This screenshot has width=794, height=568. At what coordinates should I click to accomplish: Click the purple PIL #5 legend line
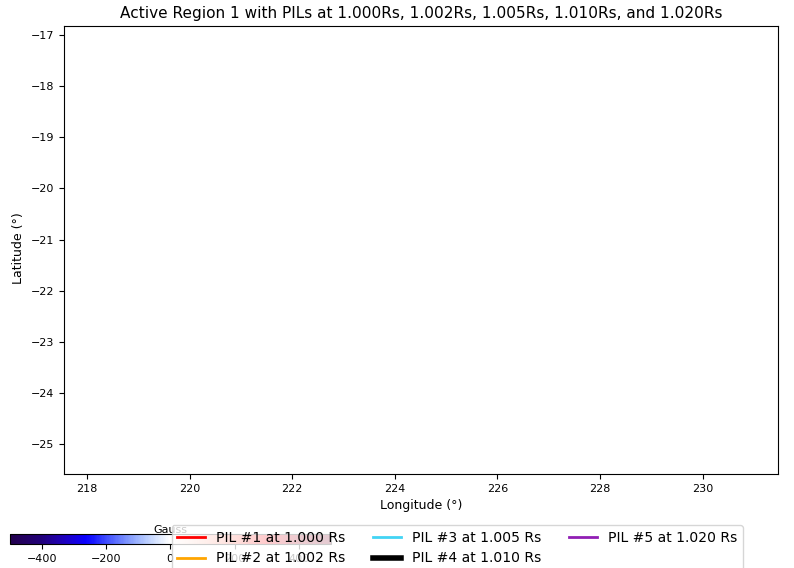583,537
